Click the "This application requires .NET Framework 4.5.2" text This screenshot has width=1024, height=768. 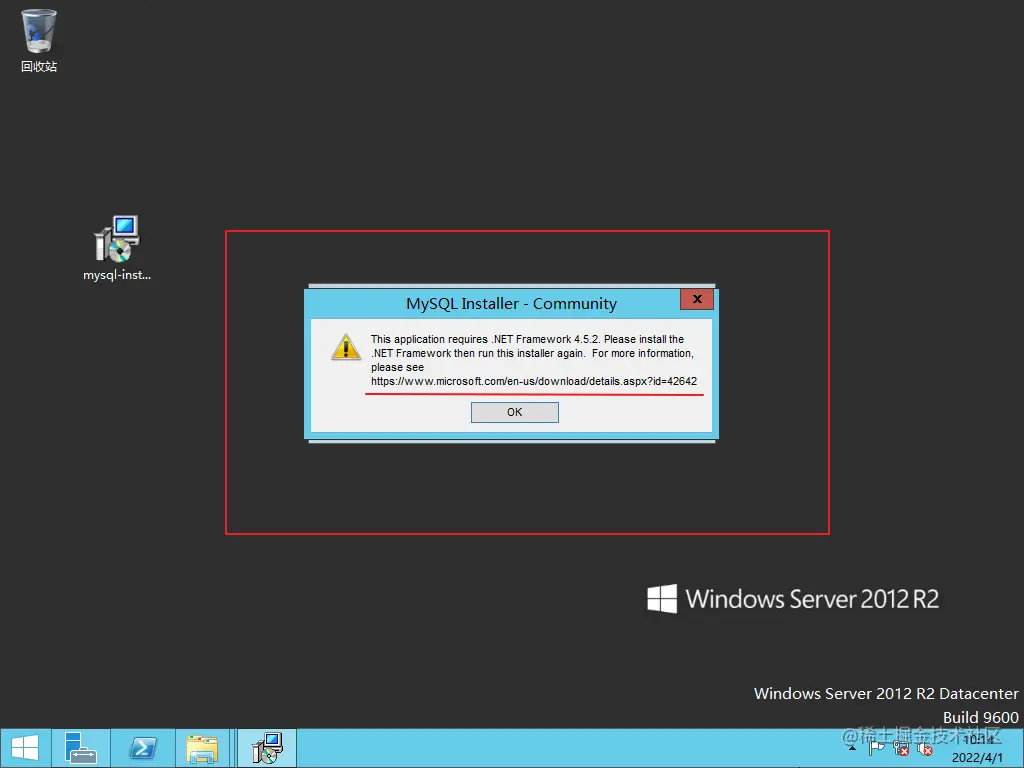coord(485,339)
